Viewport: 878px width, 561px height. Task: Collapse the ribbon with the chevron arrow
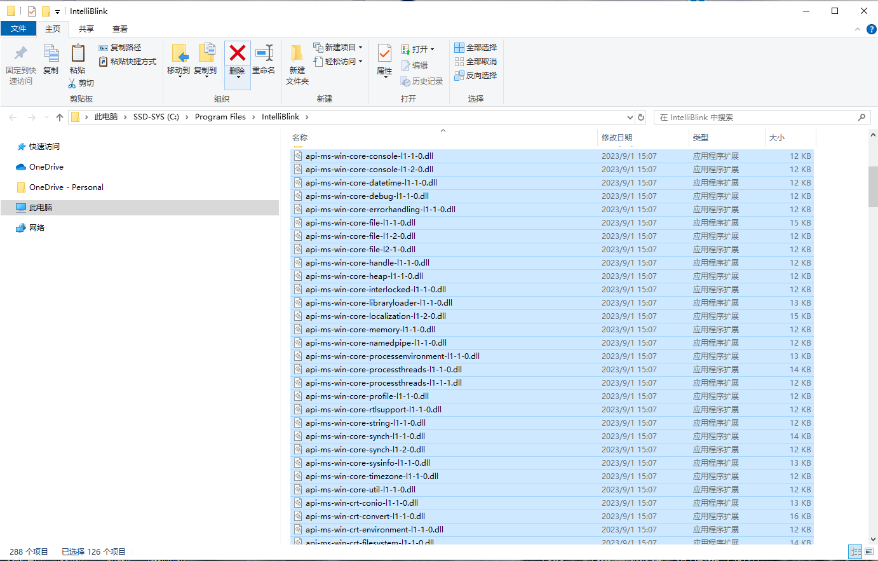point(857,29)
